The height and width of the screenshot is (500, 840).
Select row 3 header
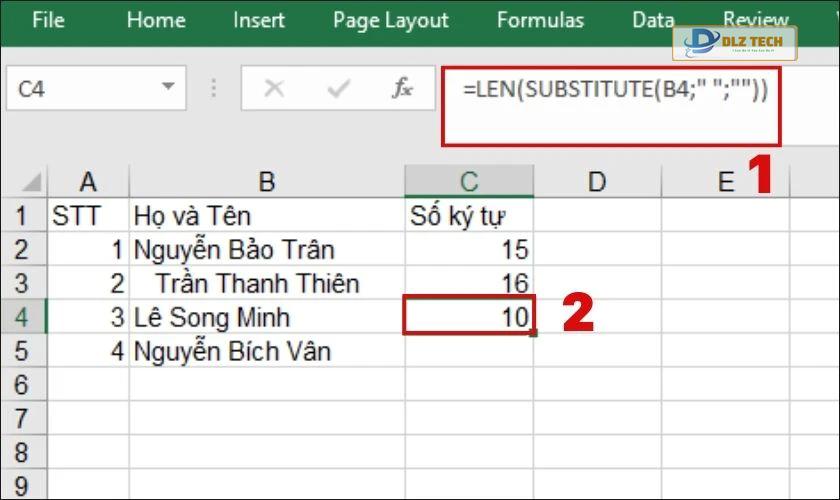click(x=24, y=283)
